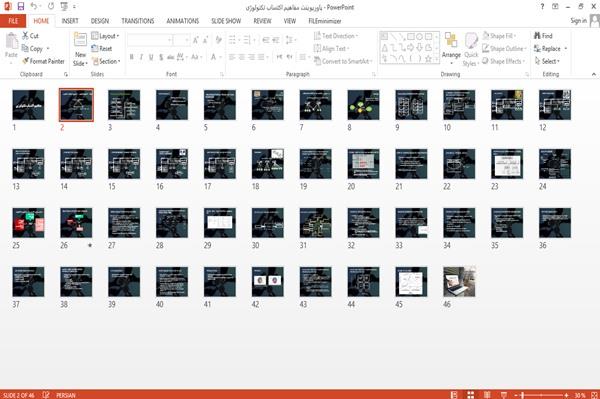The width and height of the screenshot is (600, 399).
Task: Click the Sign in link
Action: [x=578, y=21]
